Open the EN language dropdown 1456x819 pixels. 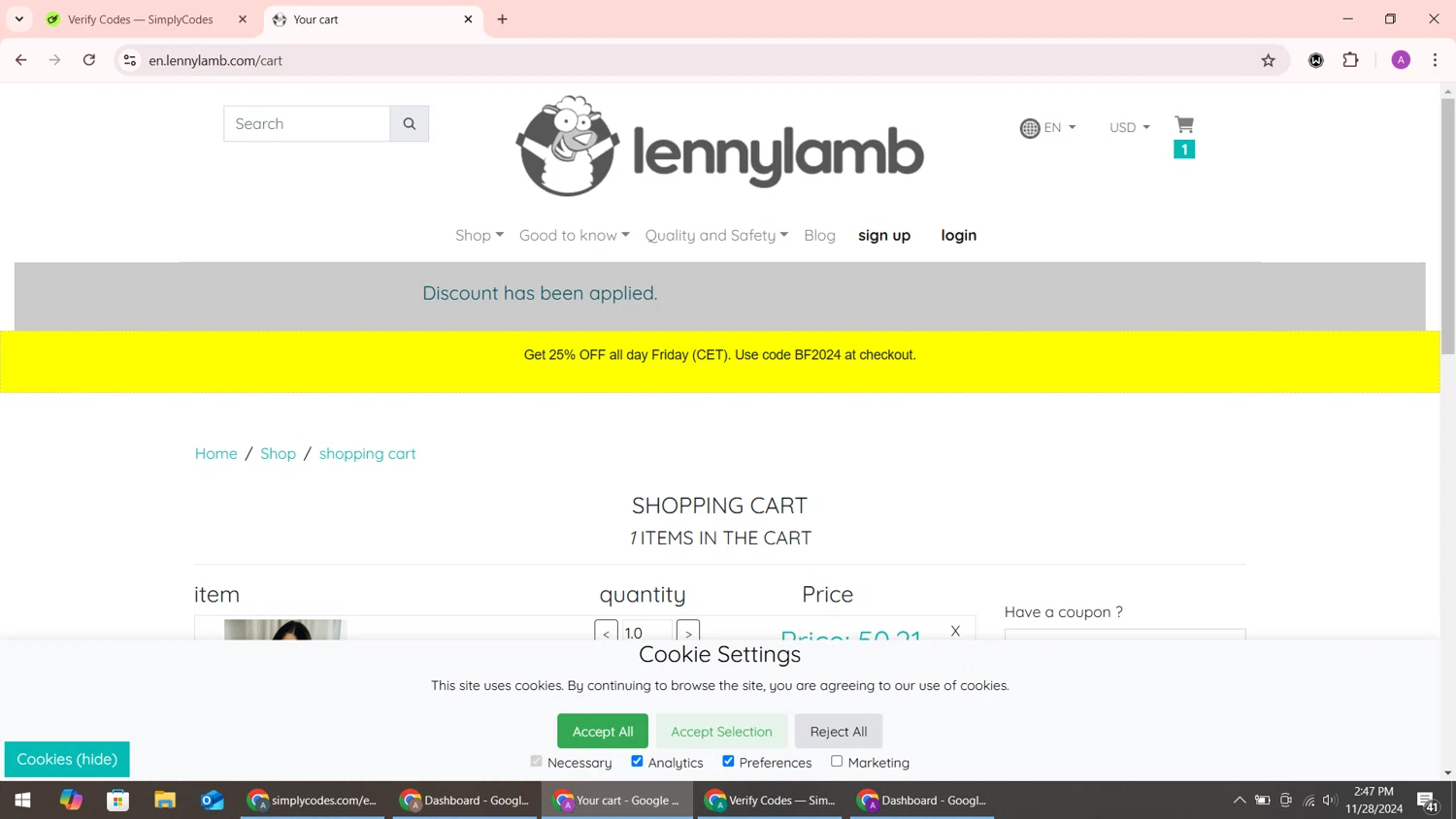1060,128
